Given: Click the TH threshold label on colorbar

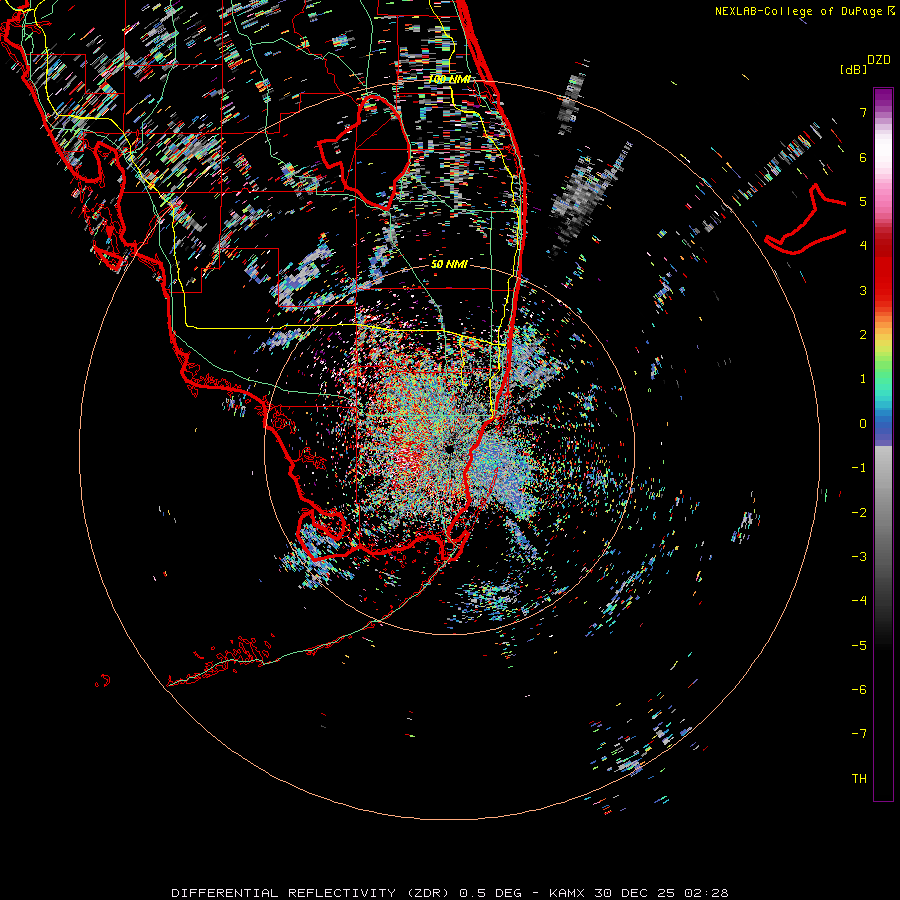Looking at the screenshot, I should coord(859,778).
